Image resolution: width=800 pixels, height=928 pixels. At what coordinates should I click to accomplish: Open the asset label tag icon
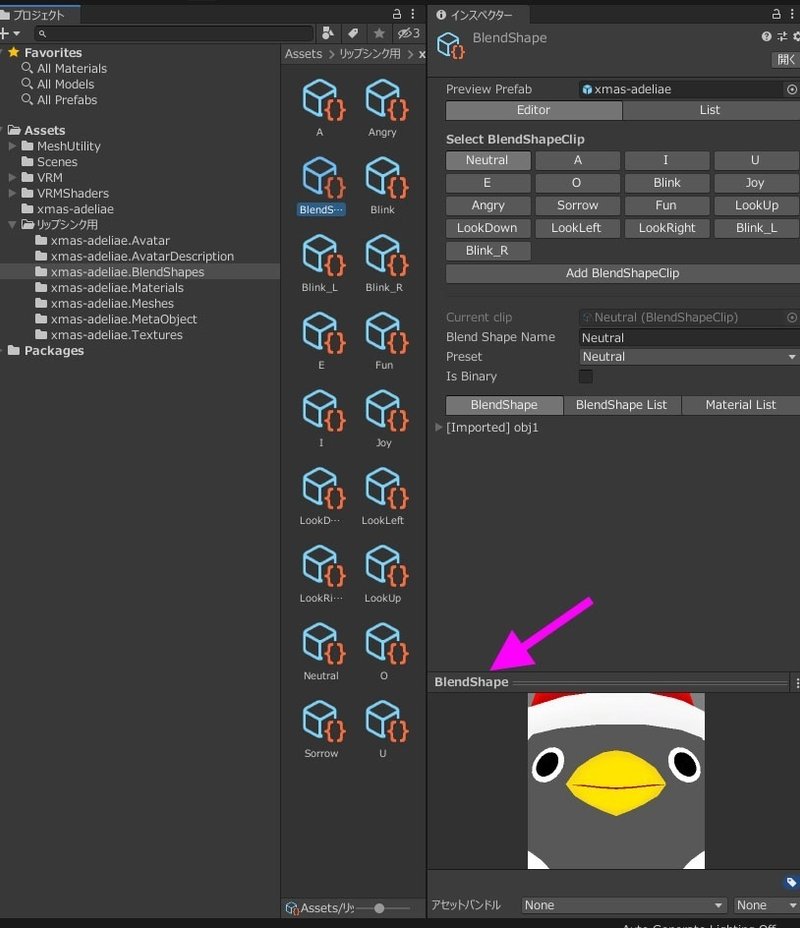(x=791, y=882)
